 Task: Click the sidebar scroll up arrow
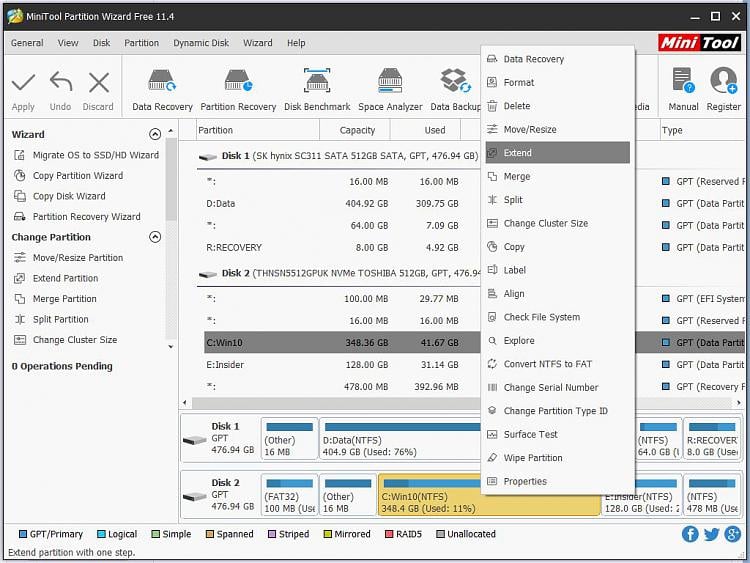point(171,131)
